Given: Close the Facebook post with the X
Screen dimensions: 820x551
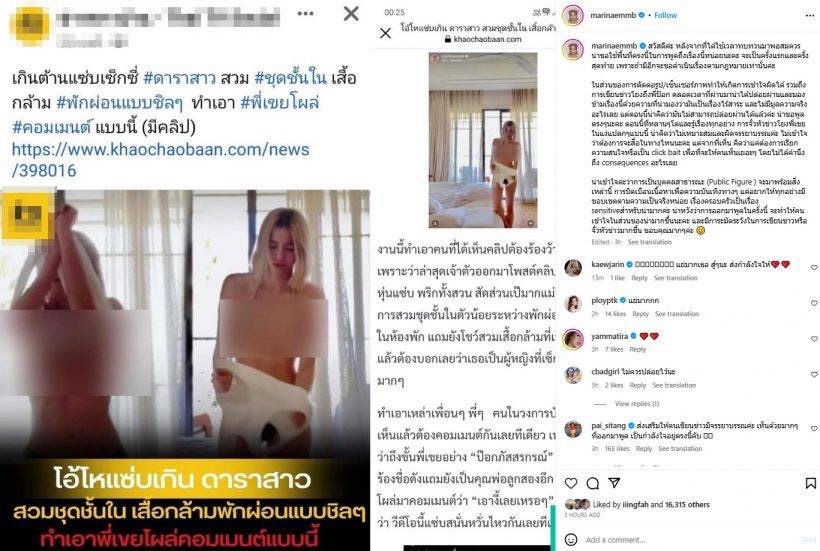Looking at the screenshot, I should 351,14.
